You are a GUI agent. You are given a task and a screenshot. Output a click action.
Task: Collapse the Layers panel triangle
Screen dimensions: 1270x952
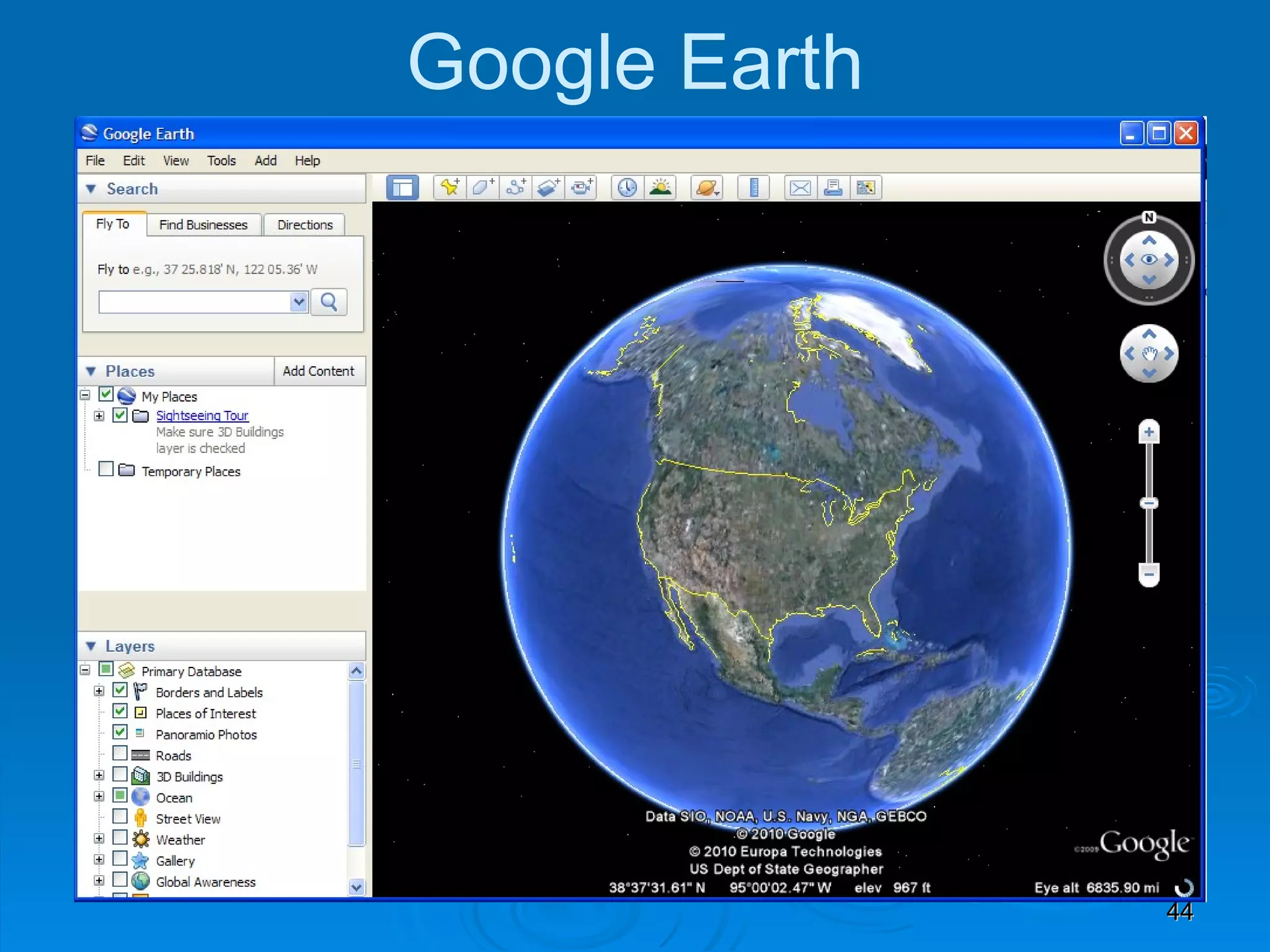click(x=91, y=646)
